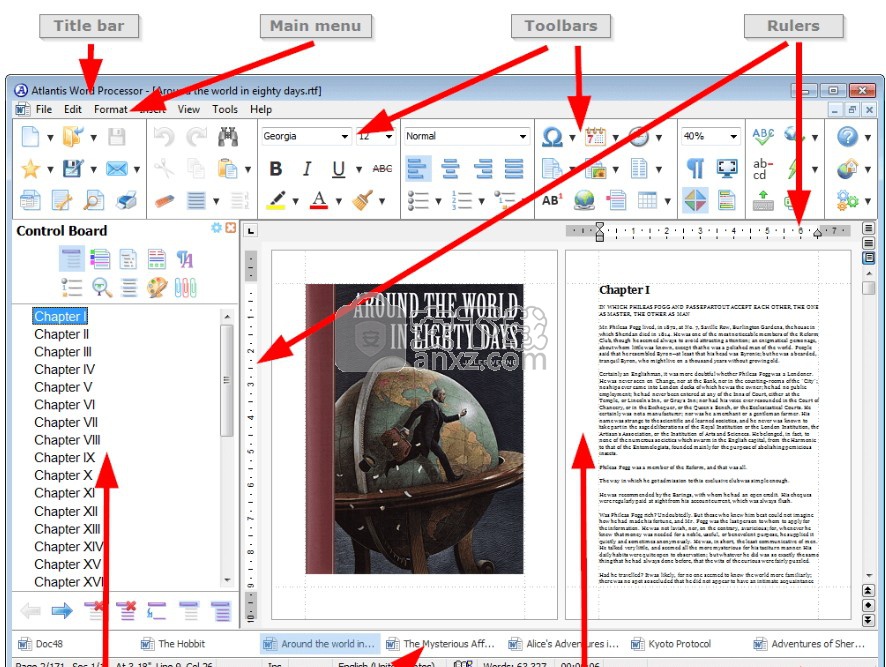This screenshot has width=886, height=667.
Task: Open print preview with the page-magnifier icon
Action: [x=94, y=200]
